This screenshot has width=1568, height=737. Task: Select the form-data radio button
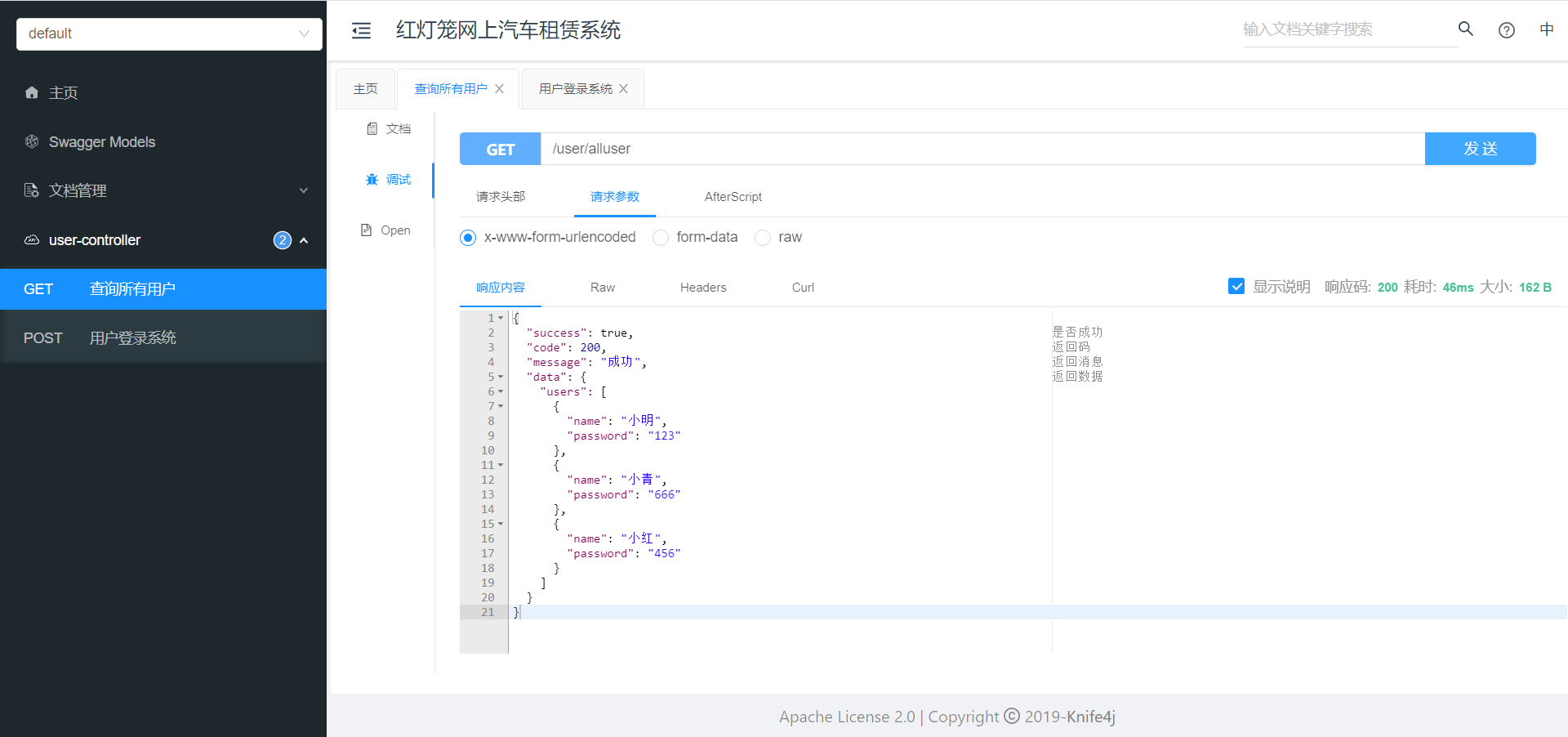pyautogui.click(x=660, y=237)
